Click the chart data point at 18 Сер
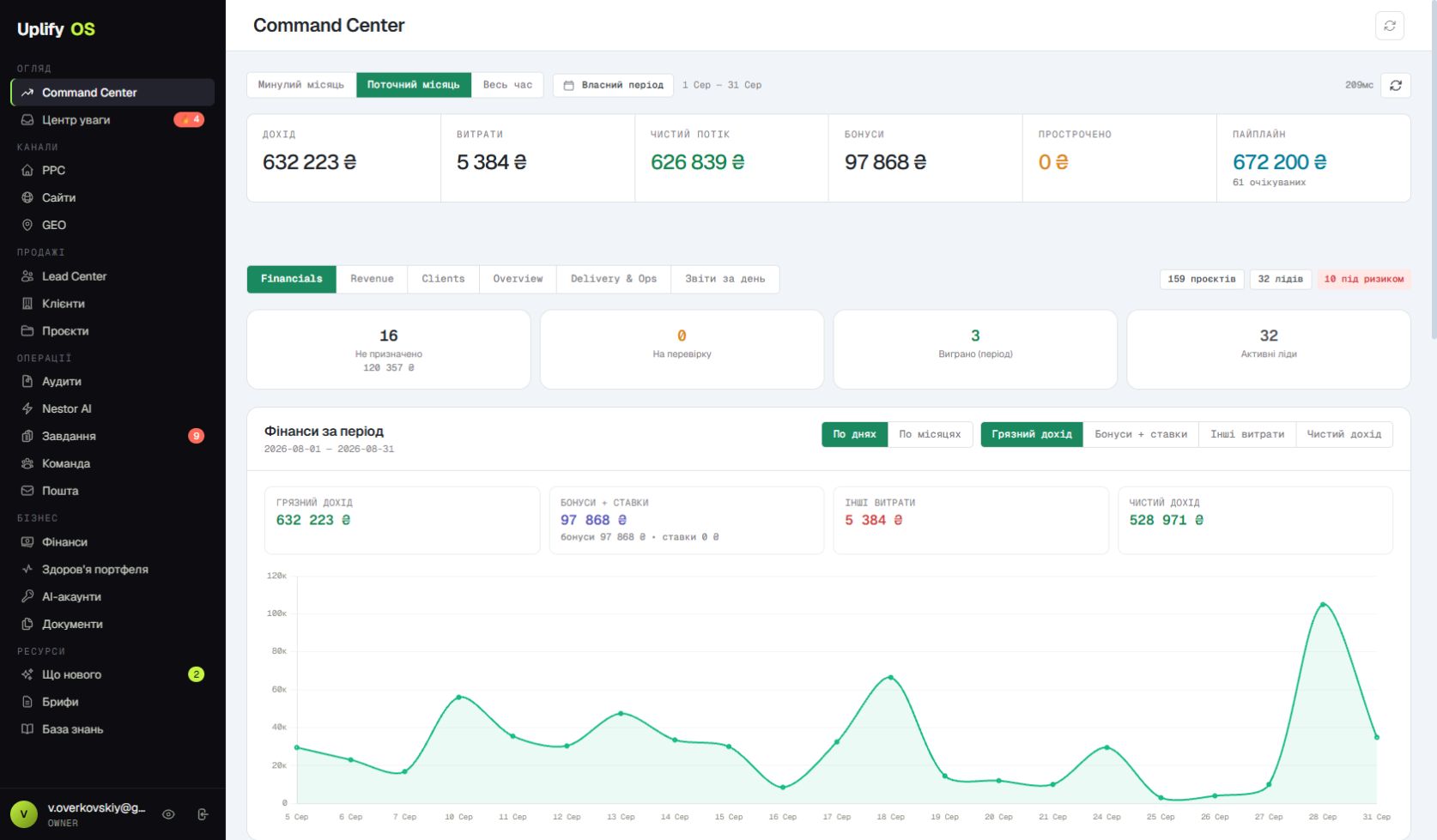The width and height of the screenshot is (1437, 840). (x=891, y=678)
